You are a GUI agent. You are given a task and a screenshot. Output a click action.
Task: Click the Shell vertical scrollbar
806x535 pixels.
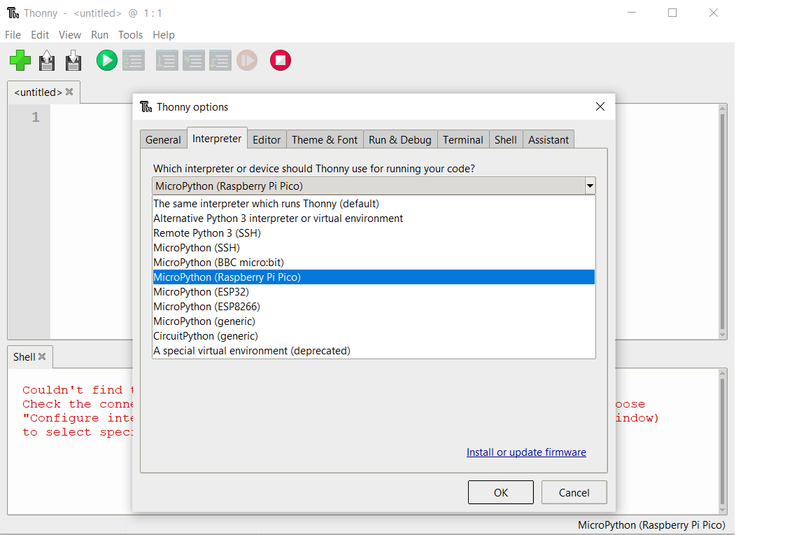coord(722,441)
